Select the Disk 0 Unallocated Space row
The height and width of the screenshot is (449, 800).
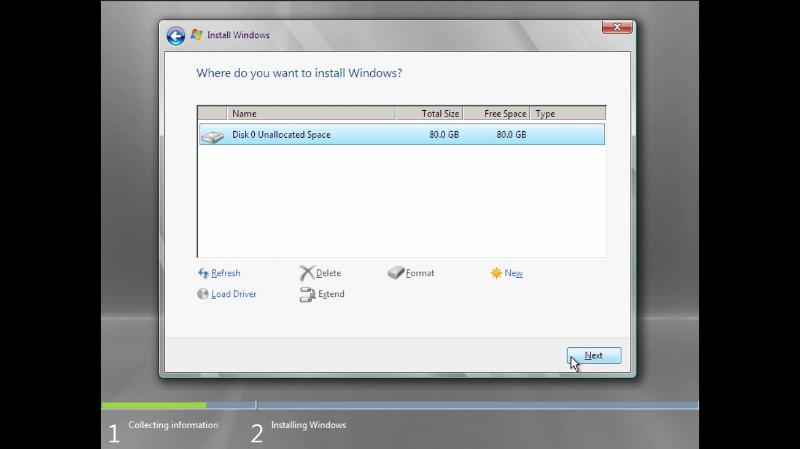[402, 135]
